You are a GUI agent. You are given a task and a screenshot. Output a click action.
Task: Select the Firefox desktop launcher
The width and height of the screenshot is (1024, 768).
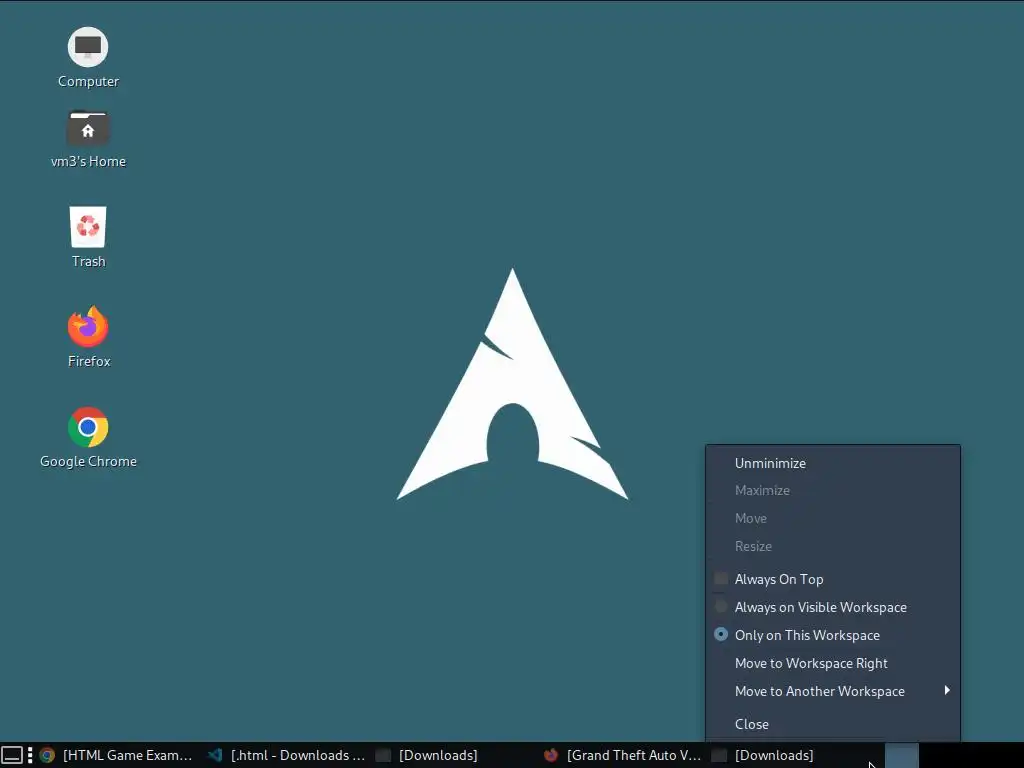pyautogui.click(x=88, y=337)
